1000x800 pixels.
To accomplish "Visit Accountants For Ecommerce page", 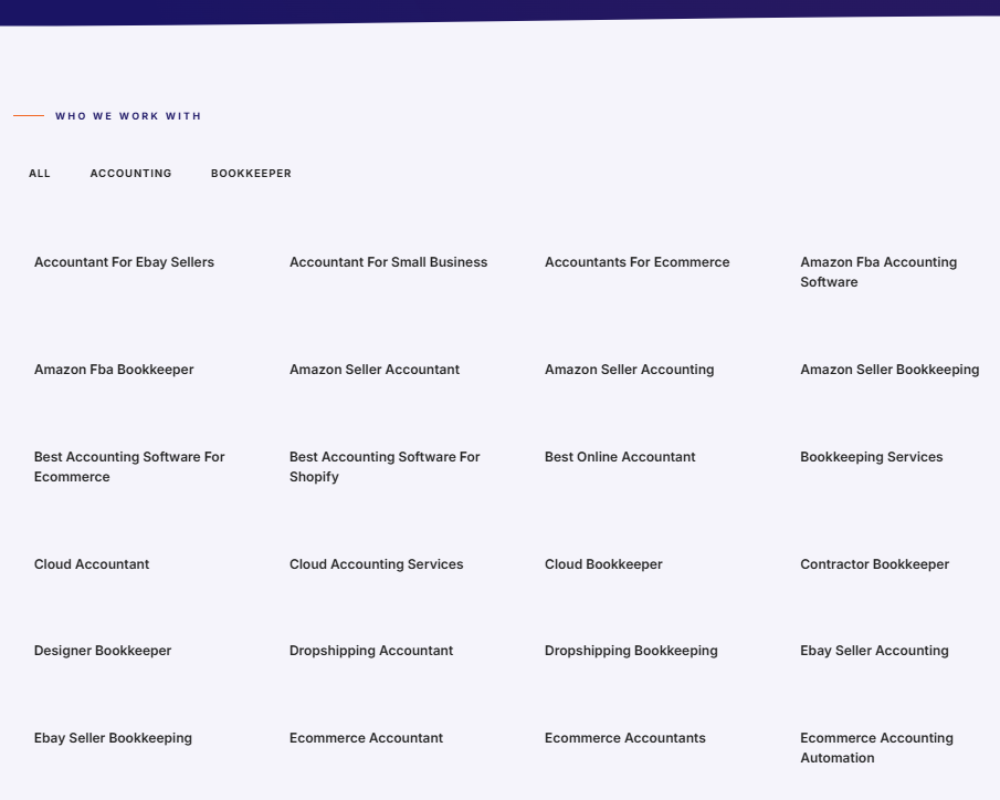I will point(637,262).
